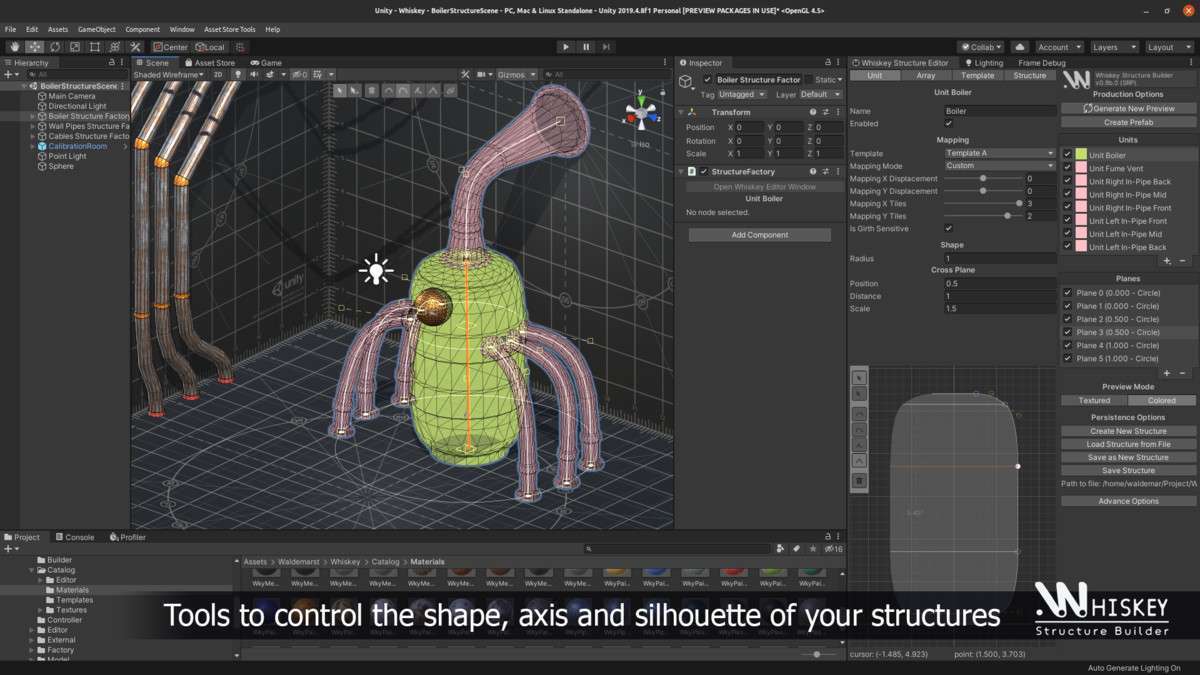The height and width of the screenshot is (675, 1200).
Task: Select Textured preview mode
Action: click(1094, 400)
